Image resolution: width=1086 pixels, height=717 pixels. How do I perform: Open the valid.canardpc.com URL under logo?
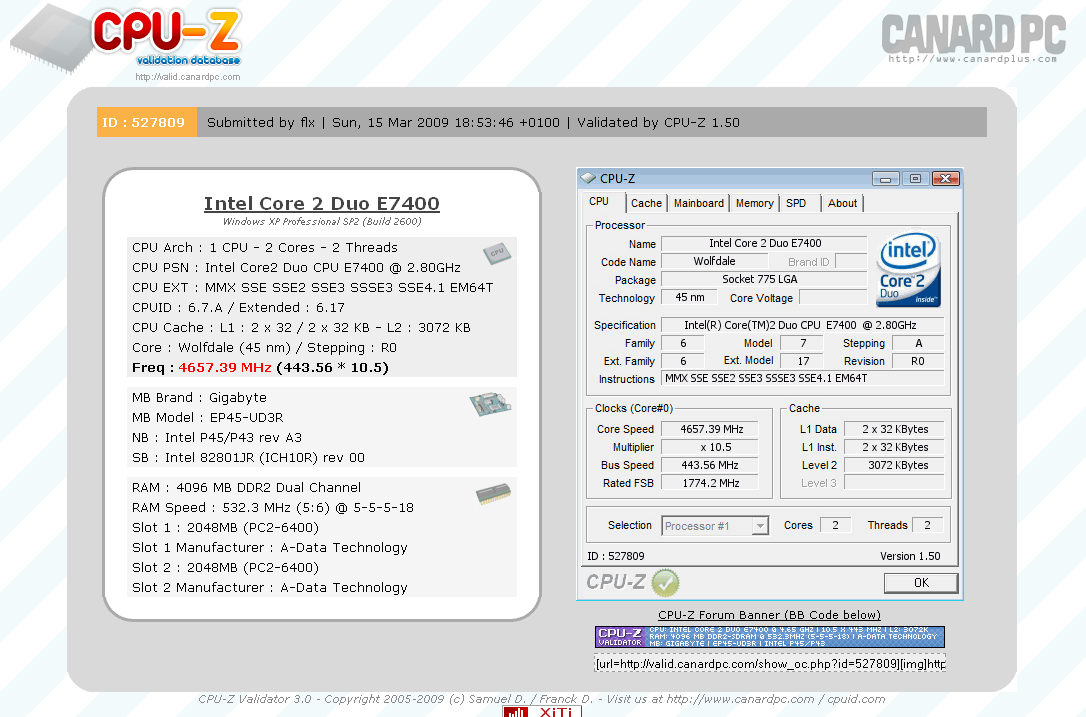click(188, 77)
